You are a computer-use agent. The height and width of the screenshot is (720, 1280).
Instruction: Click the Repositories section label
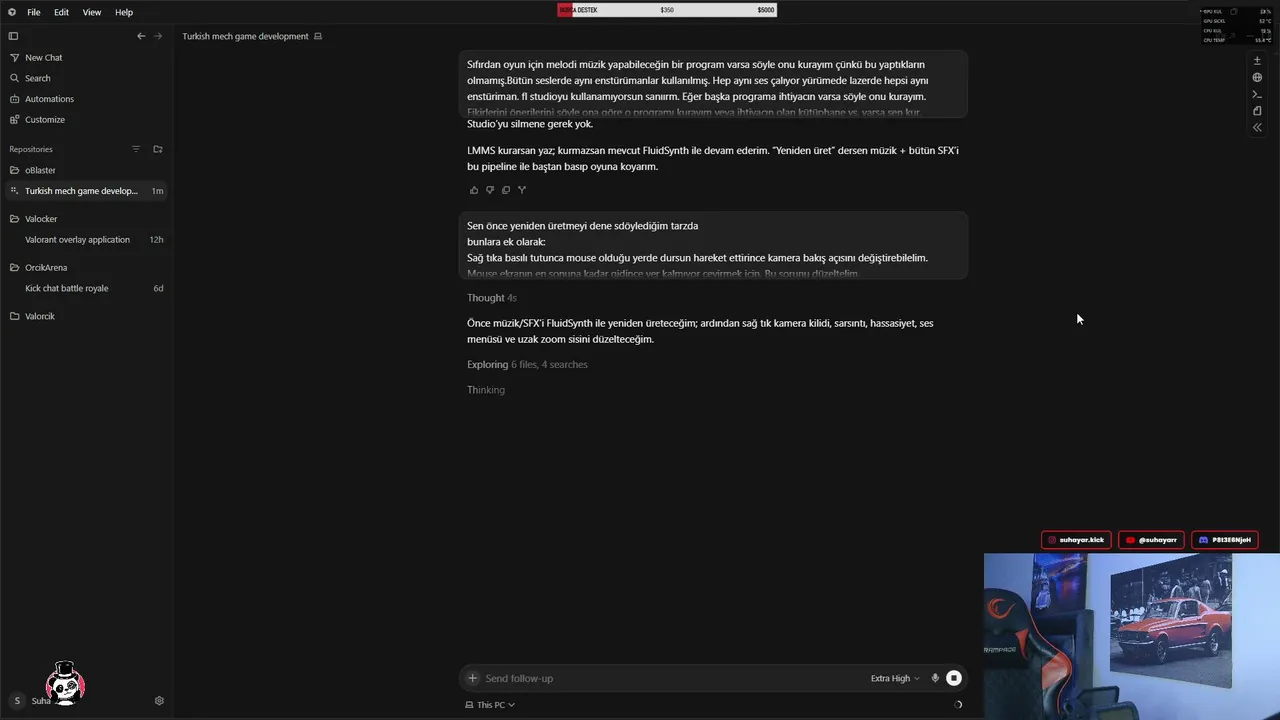pos(31,149)
